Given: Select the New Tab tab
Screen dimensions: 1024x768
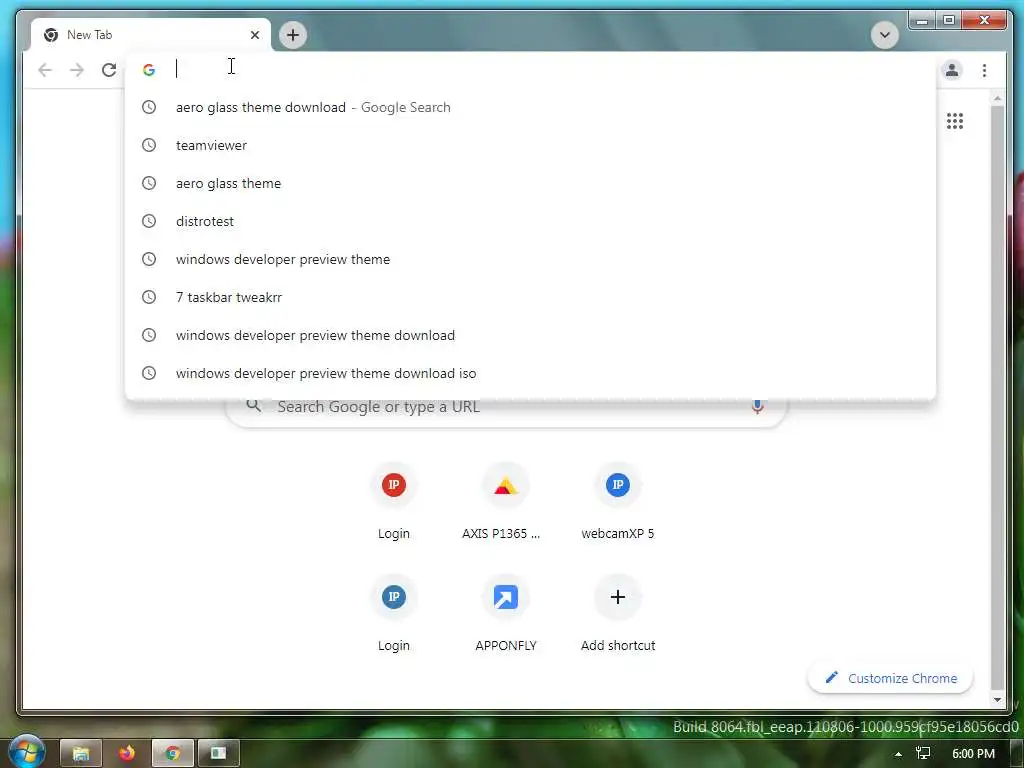Looking at the screenshot, I should (150, 35).
